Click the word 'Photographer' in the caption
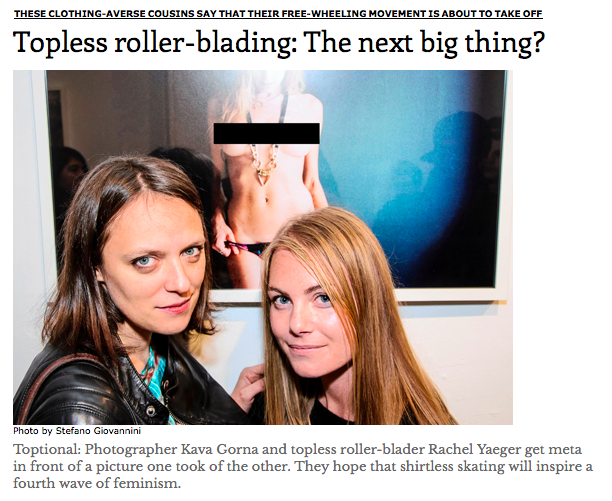 (x=131, y=449)
